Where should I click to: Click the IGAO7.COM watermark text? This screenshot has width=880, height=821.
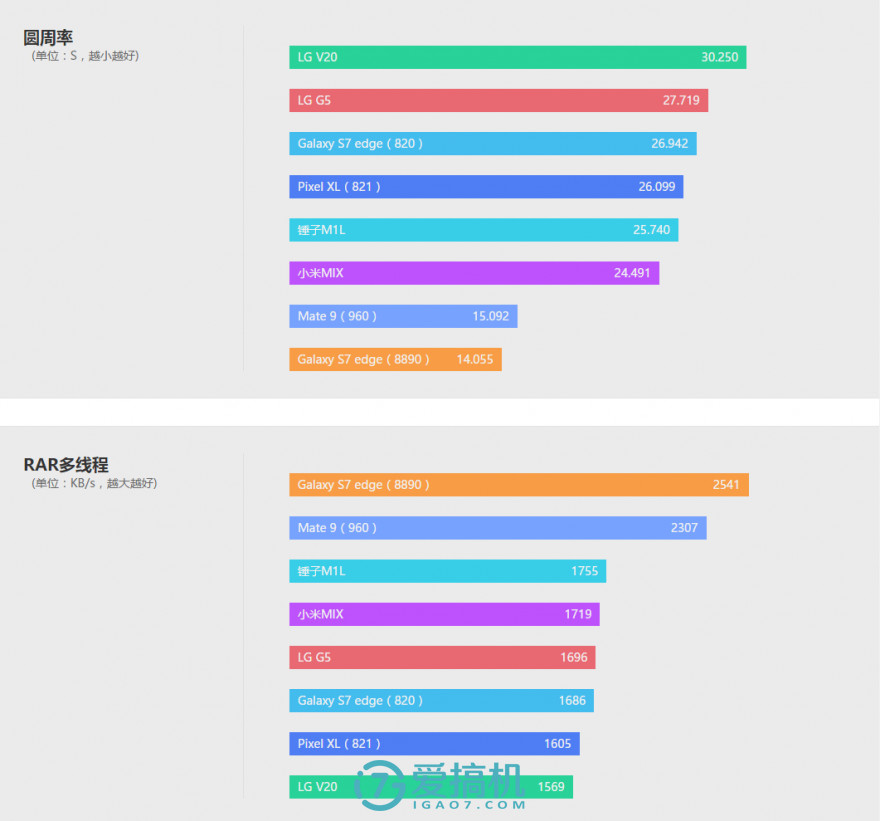468,804
